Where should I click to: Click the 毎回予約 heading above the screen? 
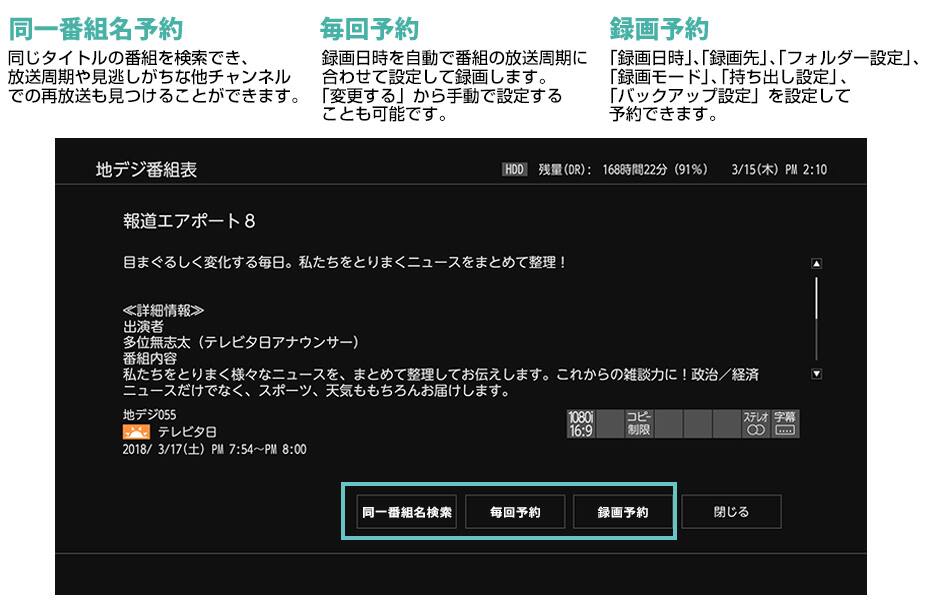[x=370, y=28]
